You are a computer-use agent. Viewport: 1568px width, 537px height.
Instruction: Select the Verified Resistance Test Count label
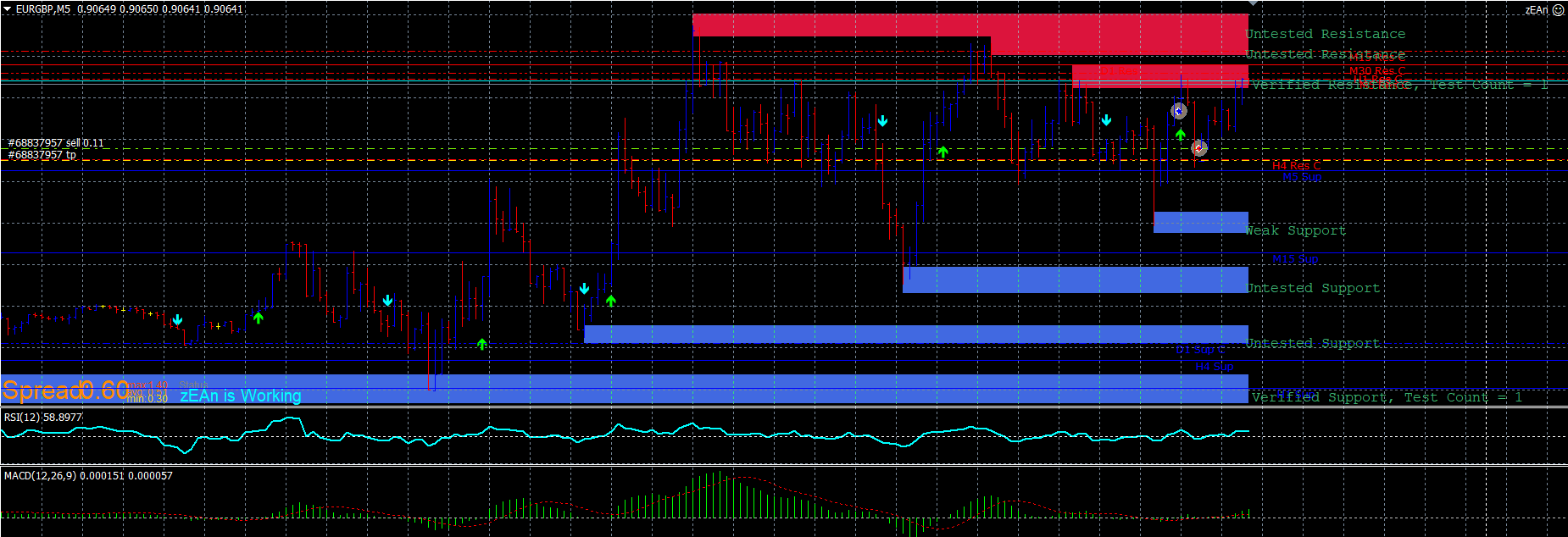point(1400,85)
